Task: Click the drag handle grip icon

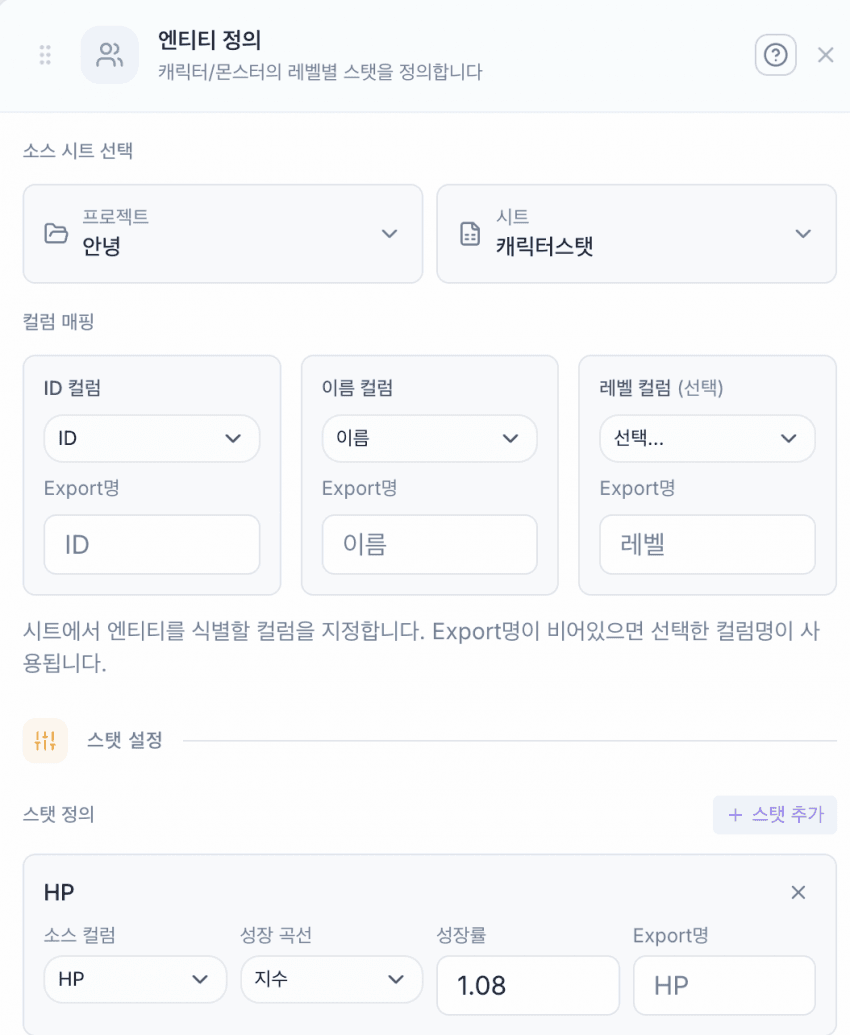Action: pos(45,55)
